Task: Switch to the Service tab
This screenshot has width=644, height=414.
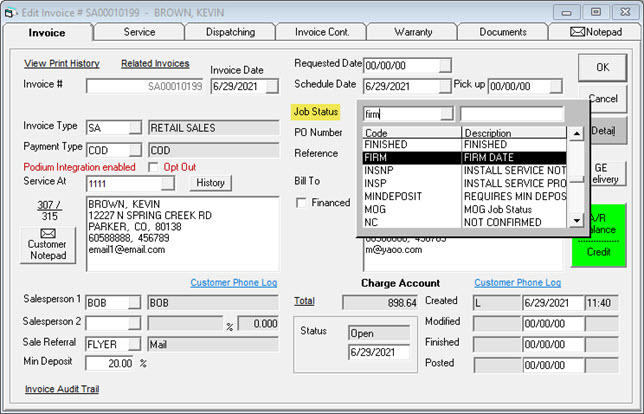Action: coord(139,32)
